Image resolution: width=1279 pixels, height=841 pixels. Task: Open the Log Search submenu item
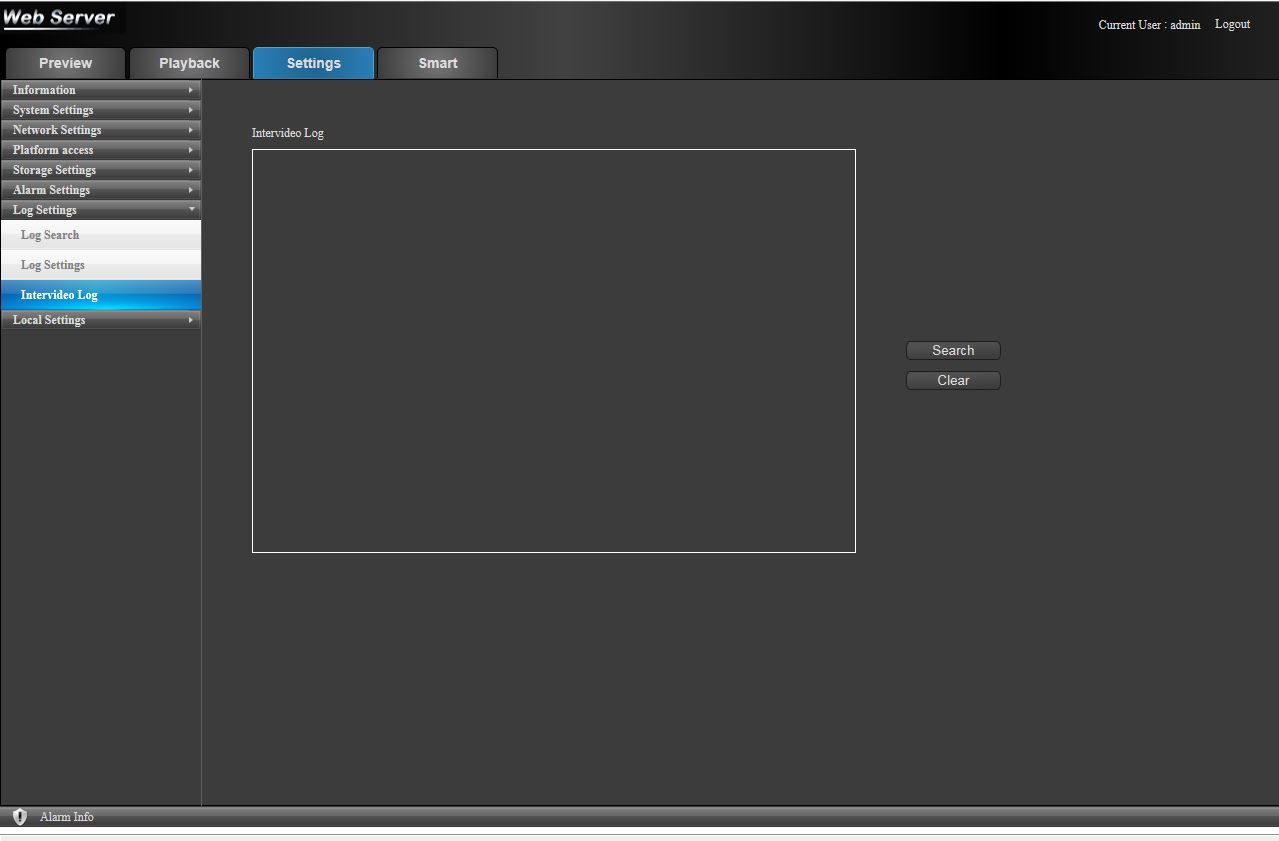pyautogui.click(x=50, y=235)
